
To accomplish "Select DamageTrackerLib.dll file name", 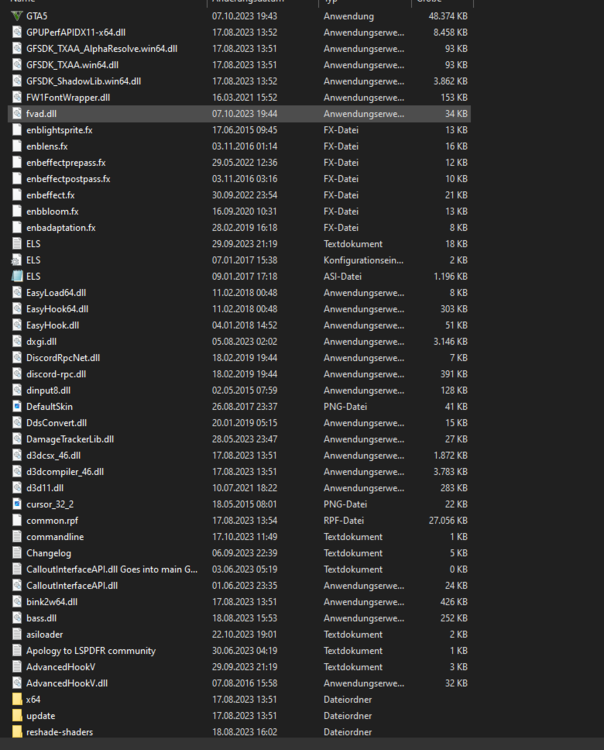I will (70, 439).
